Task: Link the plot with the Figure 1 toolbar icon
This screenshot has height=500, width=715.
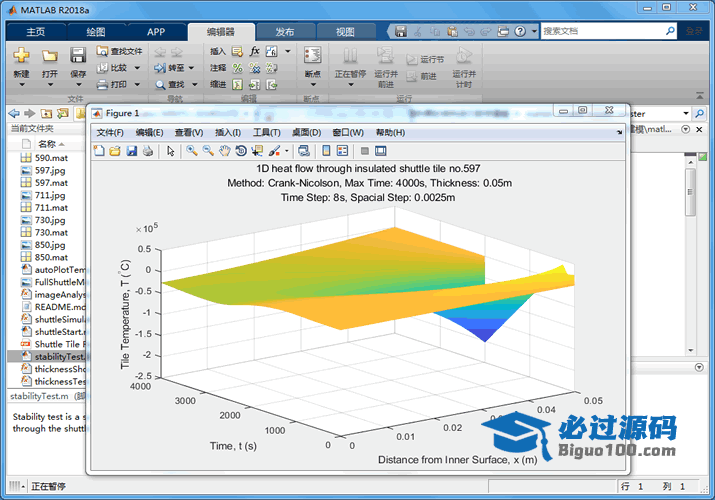Action: 304,151
